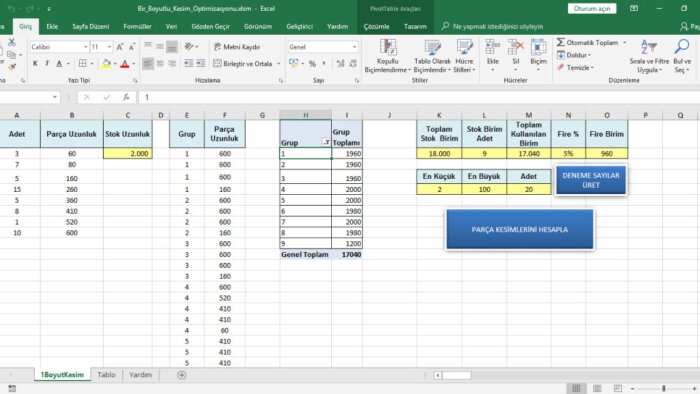Click the horizontal scrollbar left arrow
The height and width of the screenshot is (394, 700).
point(438,375)
